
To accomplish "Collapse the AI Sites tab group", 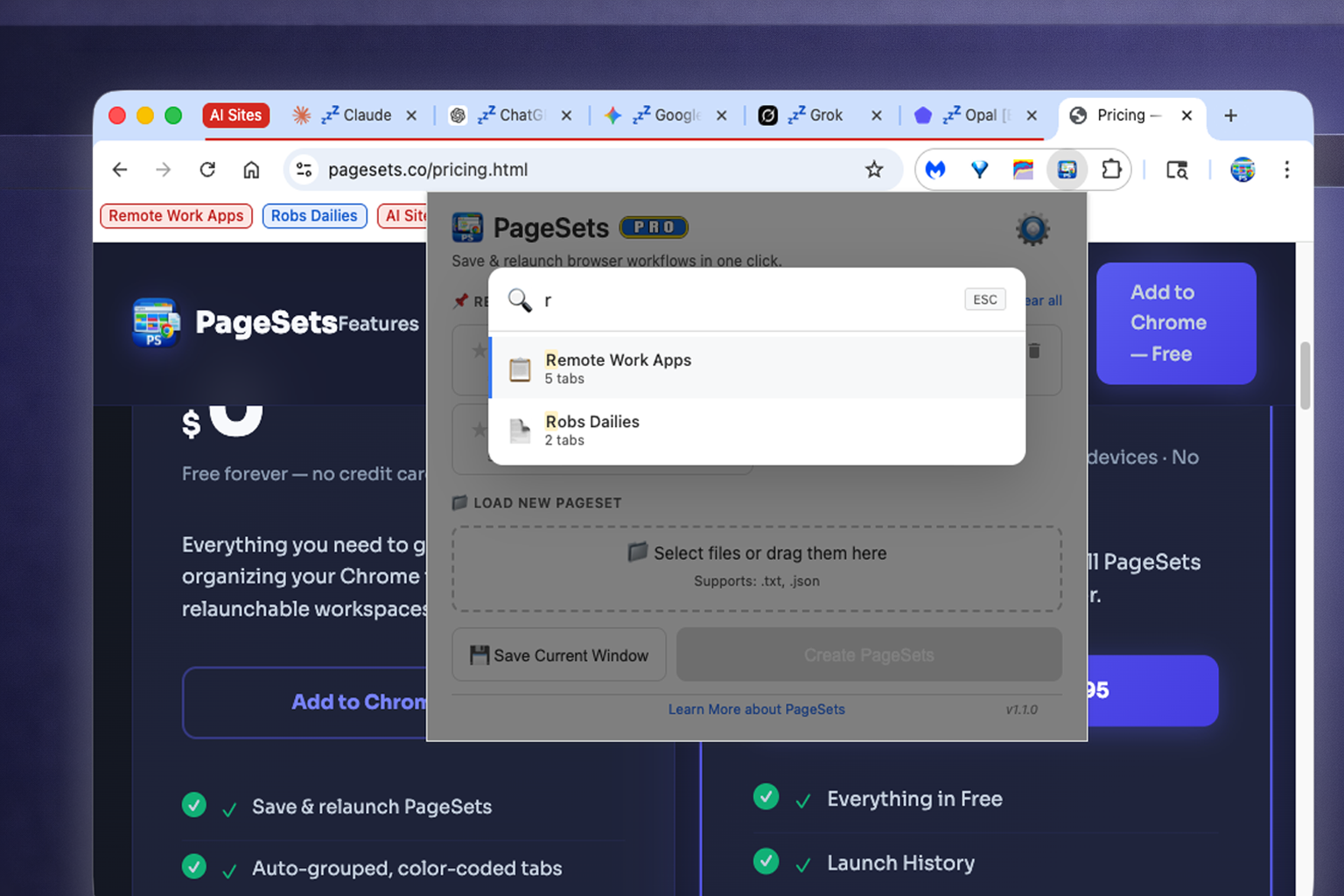I will (x=235, y=115).
